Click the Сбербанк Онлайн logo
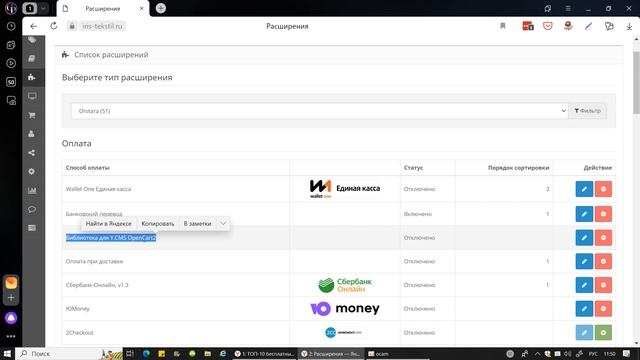The image size is (640, 360). [x=345, y=285]
